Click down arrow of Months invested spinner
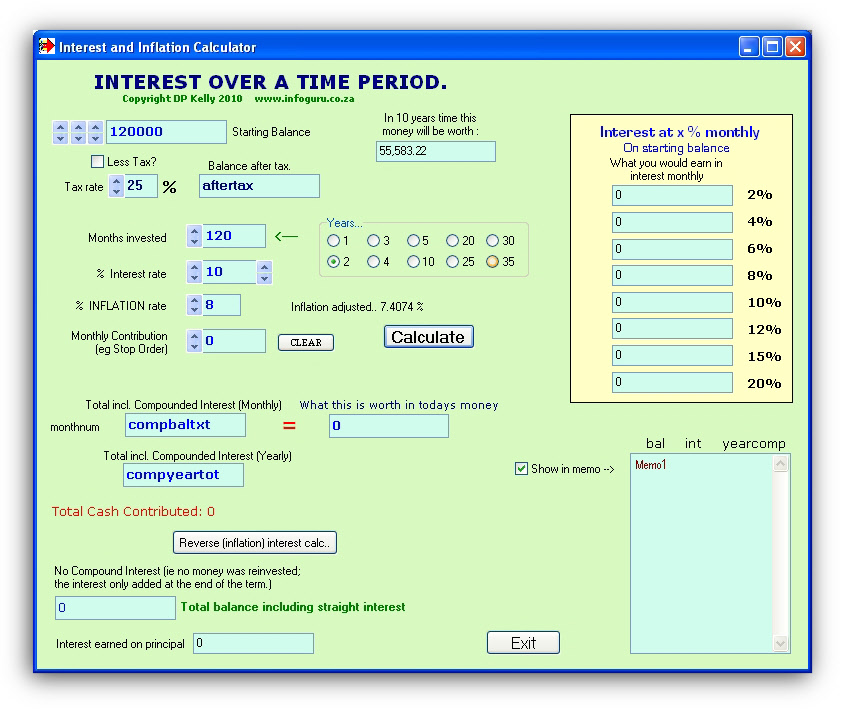 194,241
